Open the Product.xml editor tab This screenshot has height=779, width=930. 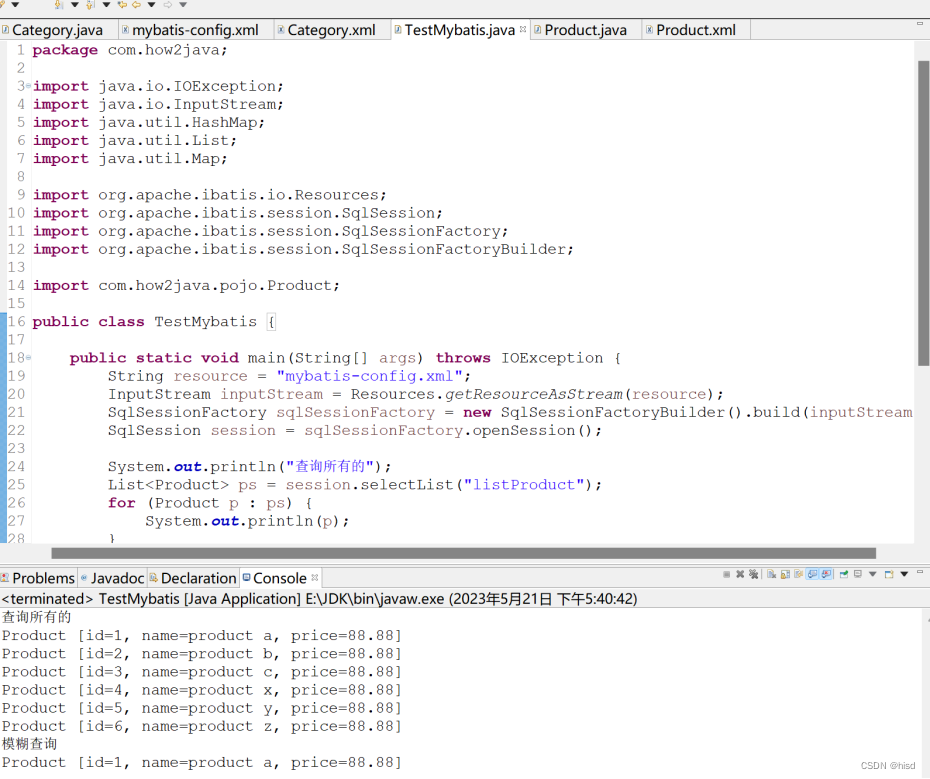[696, 30]
